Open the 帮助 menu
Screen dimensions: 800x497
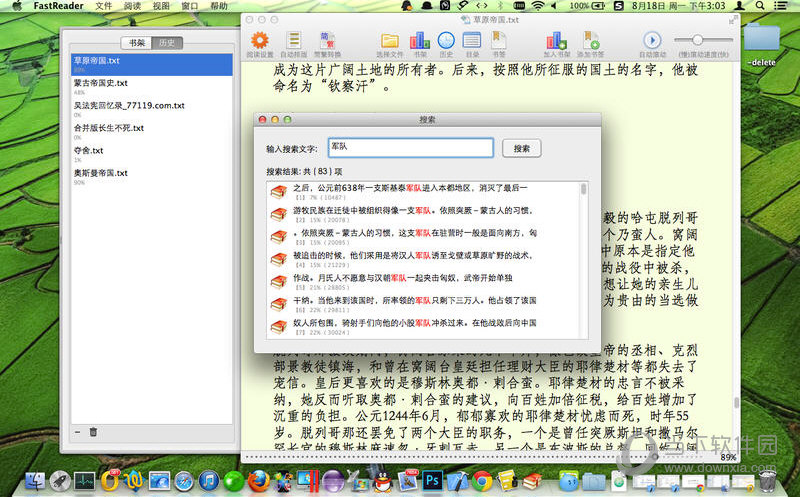click(x=219, y=6)
